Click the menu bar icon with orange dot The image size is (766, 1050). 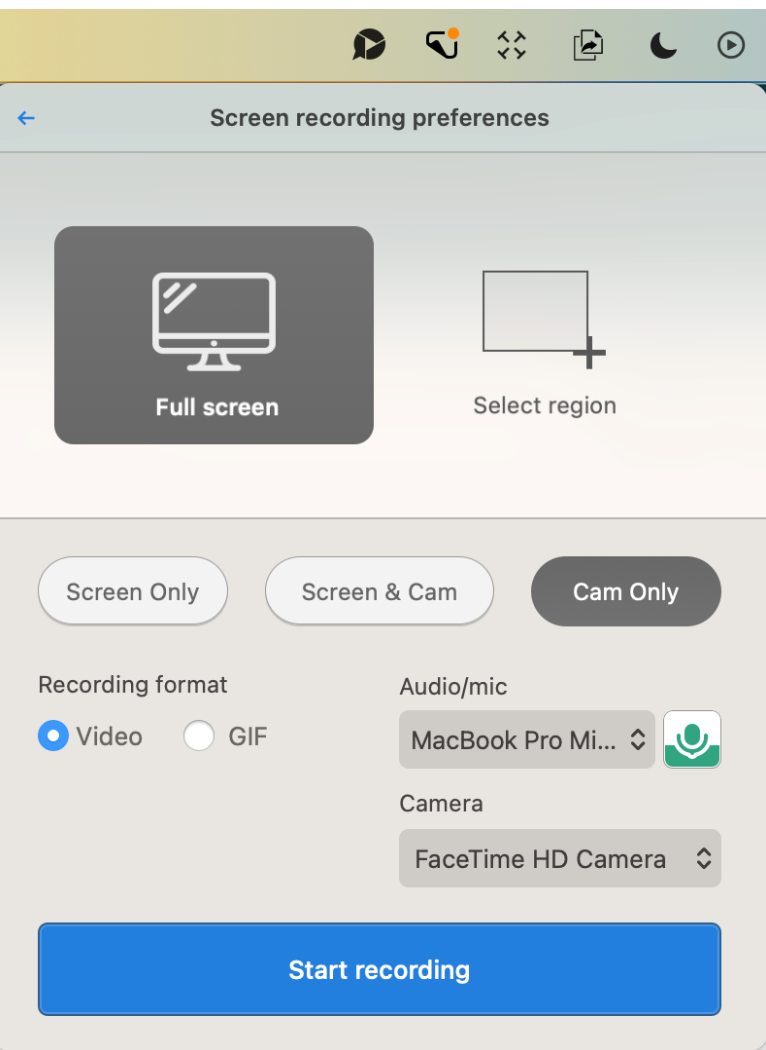pos(443,44)
